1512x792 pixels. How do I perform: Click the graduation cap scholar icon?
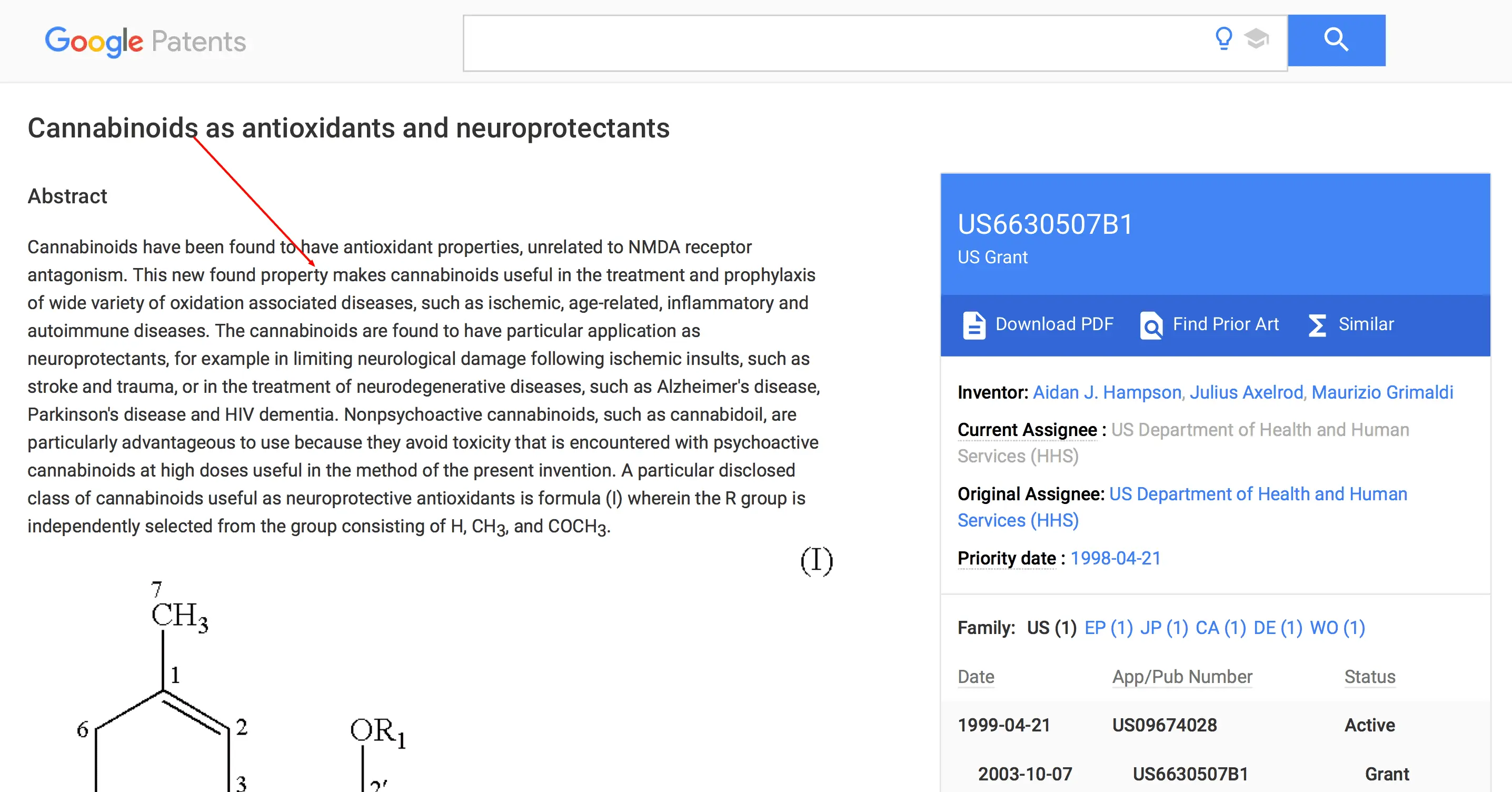(x=1256, y=39)
